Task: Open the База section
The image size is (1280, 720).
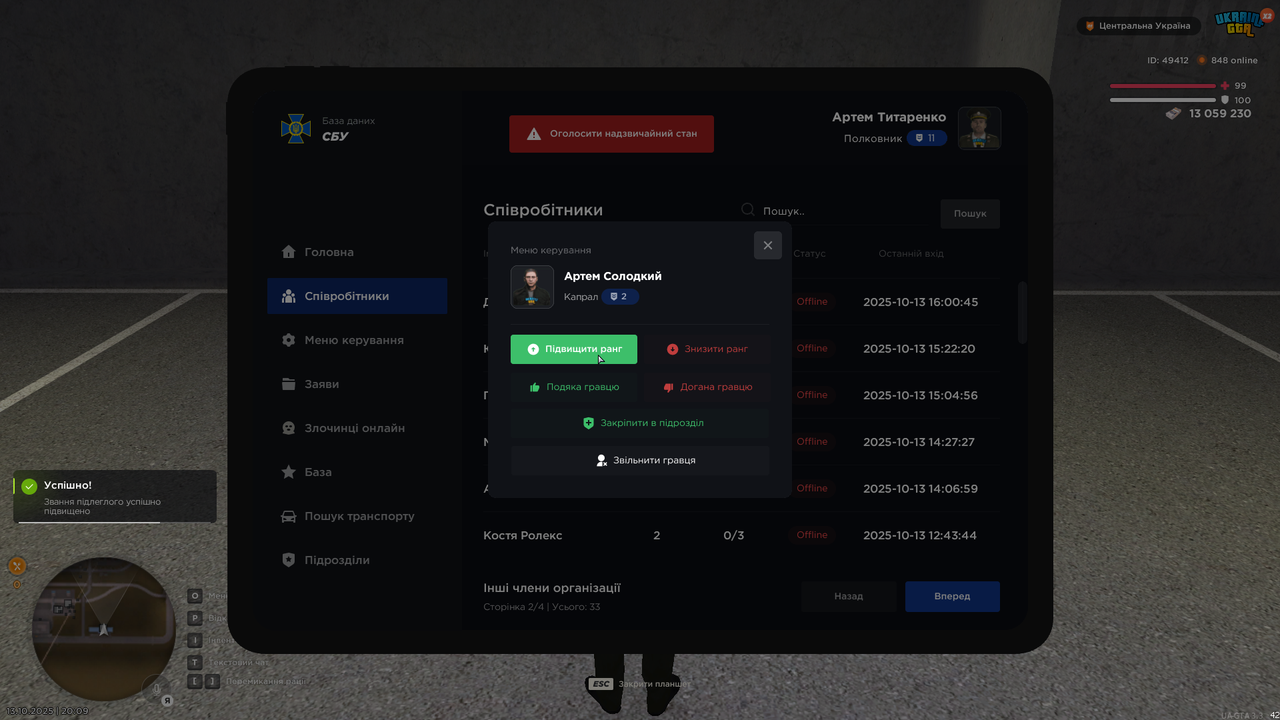Action: pos(357,472)
